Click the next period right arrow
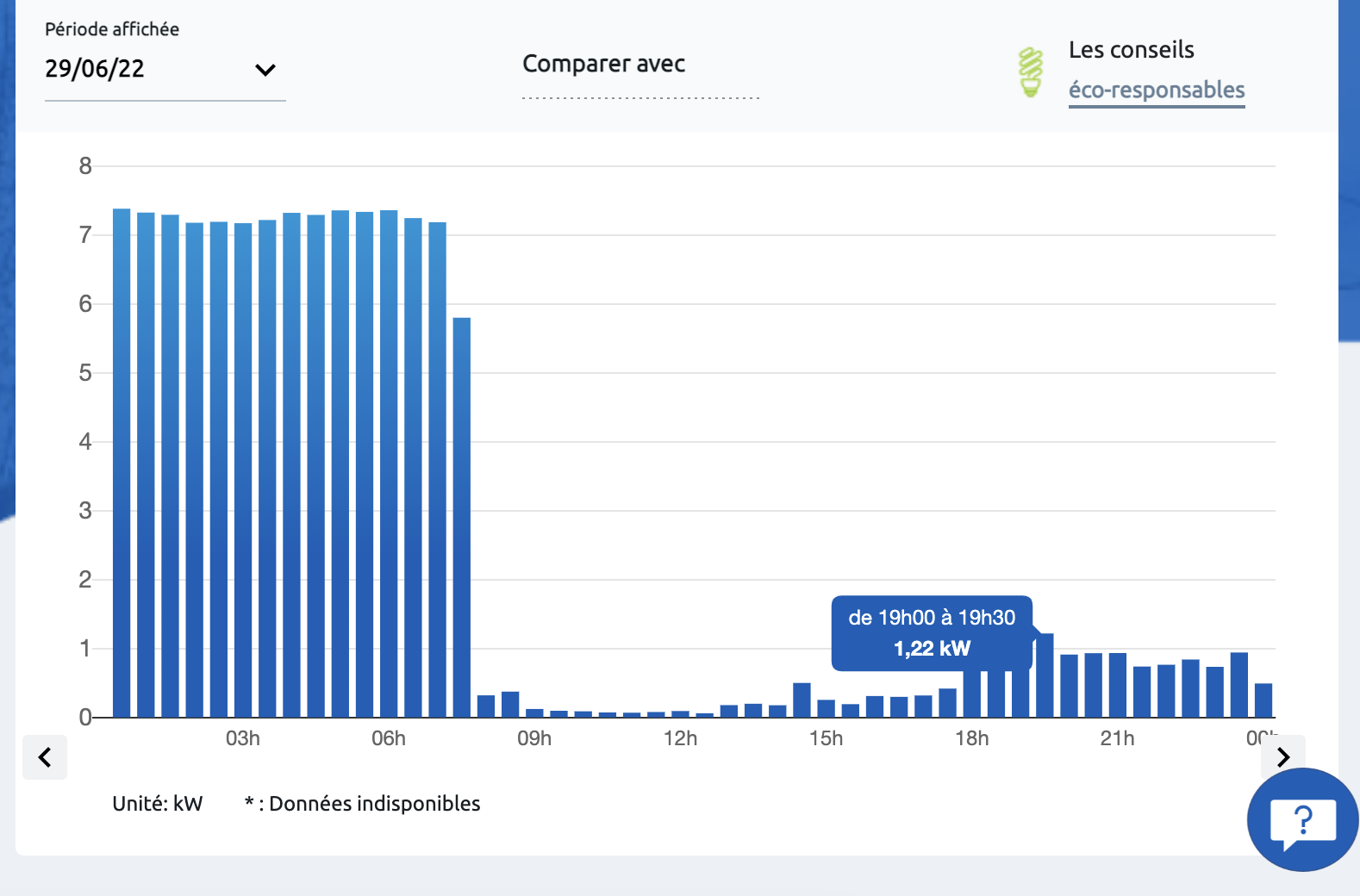This screenshot has width=1360, height=896. click(1283, 757)
